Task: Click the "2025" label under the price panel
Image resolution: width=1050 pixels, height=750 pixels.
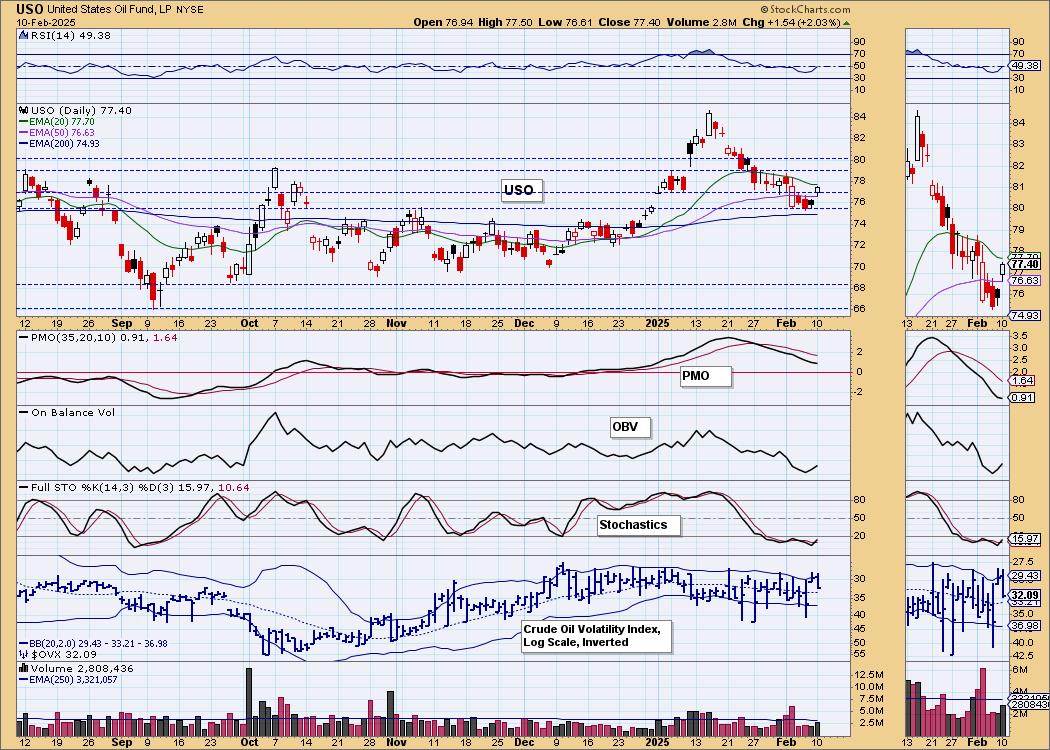Action: point(658,323)
